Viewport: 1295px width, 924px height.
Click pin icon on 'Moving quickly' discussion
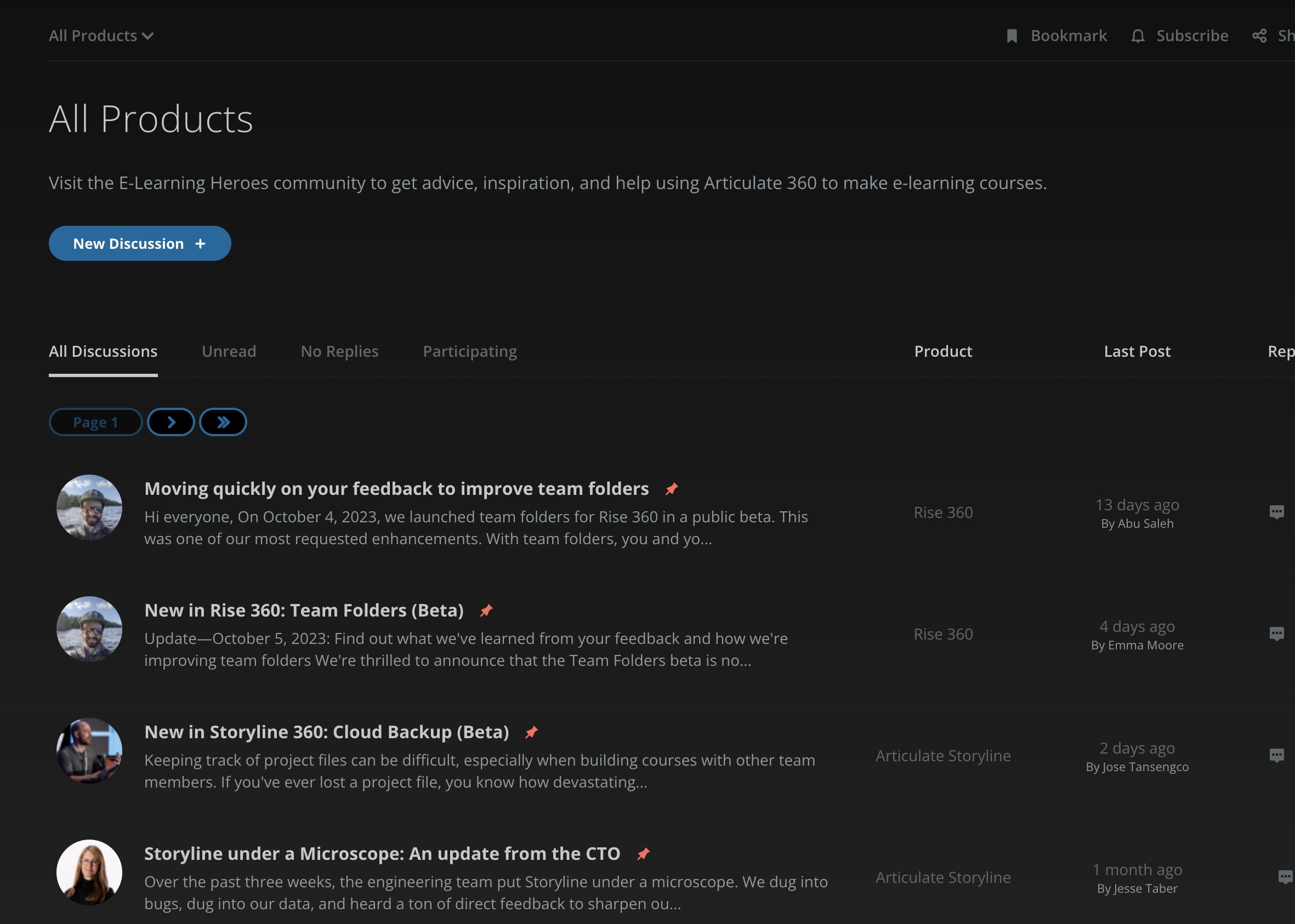[x=672, y=489]
